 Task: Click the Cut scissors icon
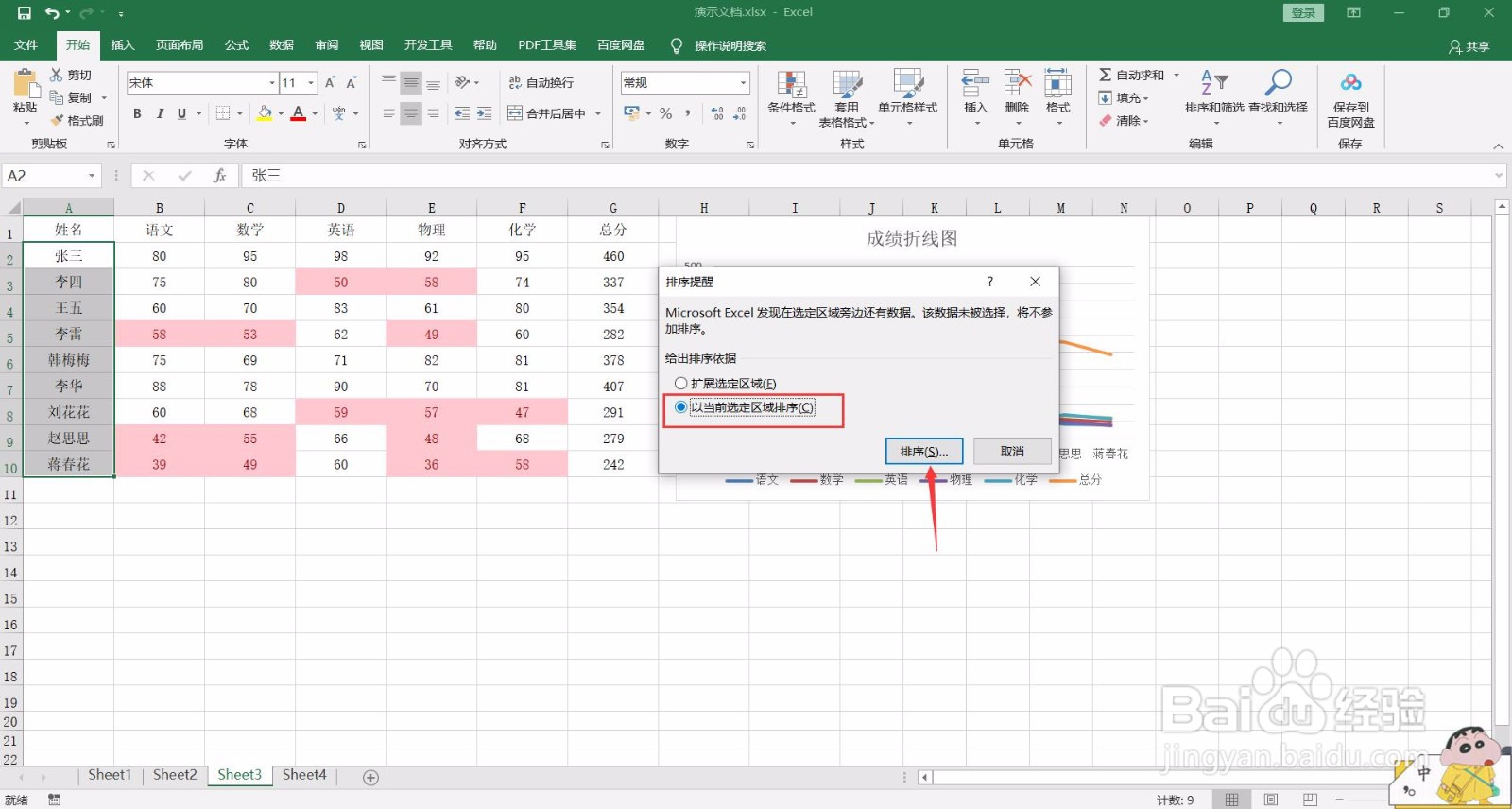[57, 75]
